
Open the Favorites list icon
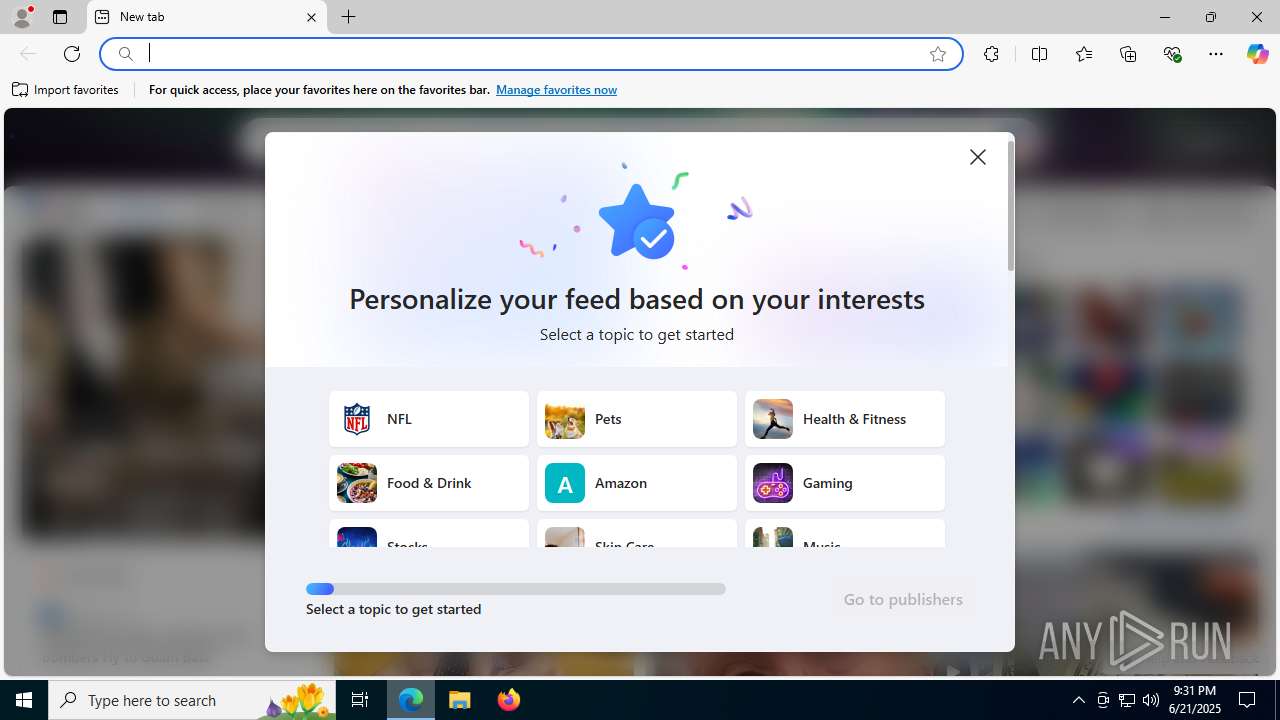coord(1084,54)
